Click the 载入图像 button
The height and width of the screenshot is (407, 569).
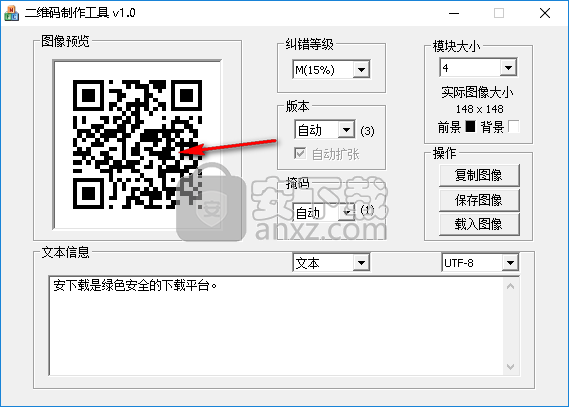pyautogui.click(x=479, y=224)
